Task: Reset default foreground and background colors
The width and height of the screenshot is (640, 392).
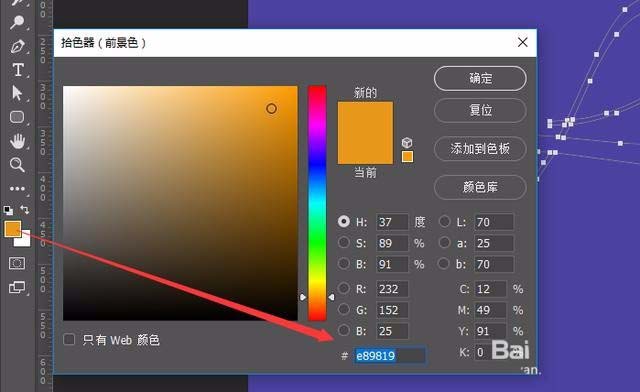Action: [8, 210]
